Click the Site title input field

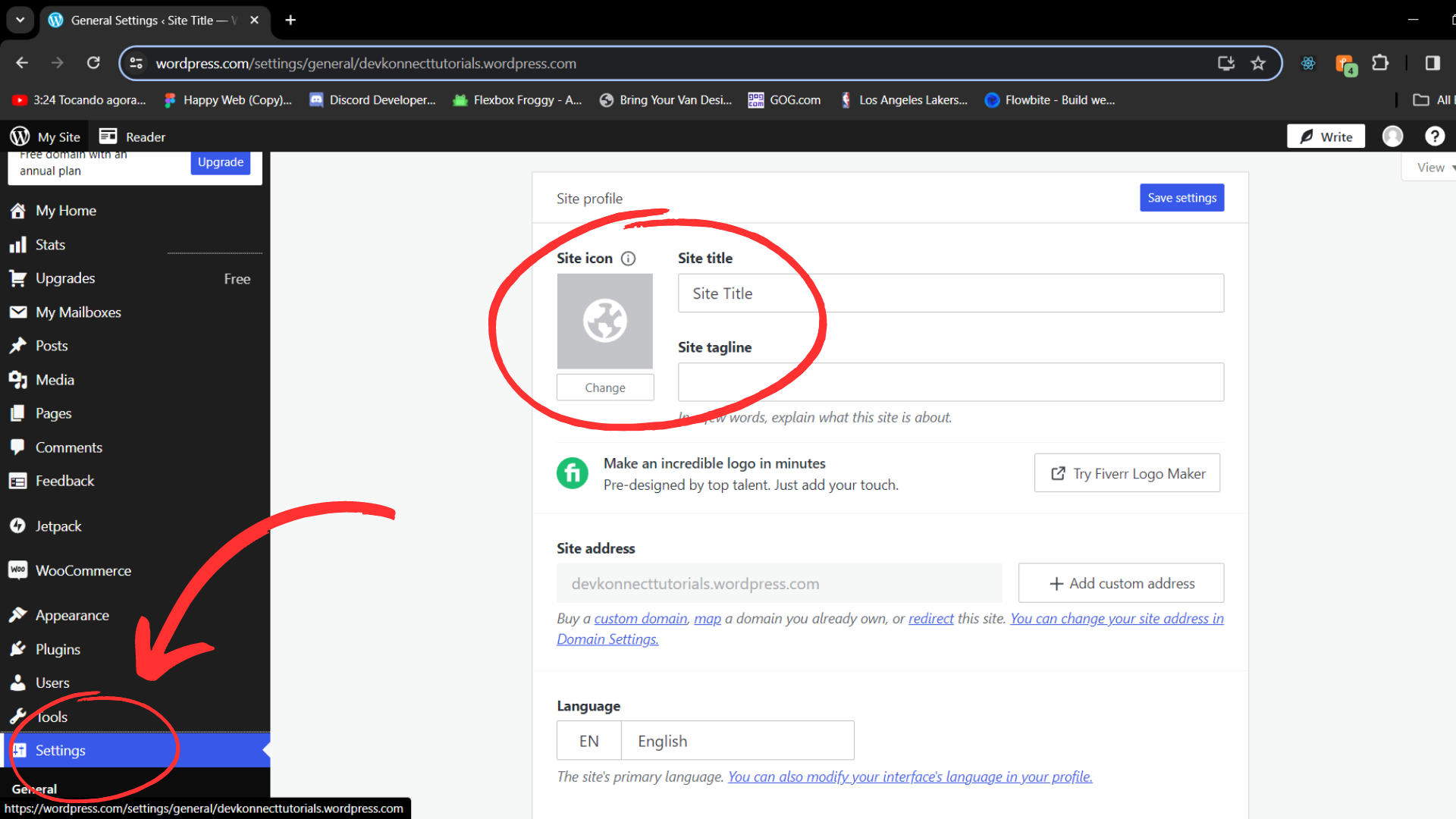pyautogui.click(x=951, y=293)
